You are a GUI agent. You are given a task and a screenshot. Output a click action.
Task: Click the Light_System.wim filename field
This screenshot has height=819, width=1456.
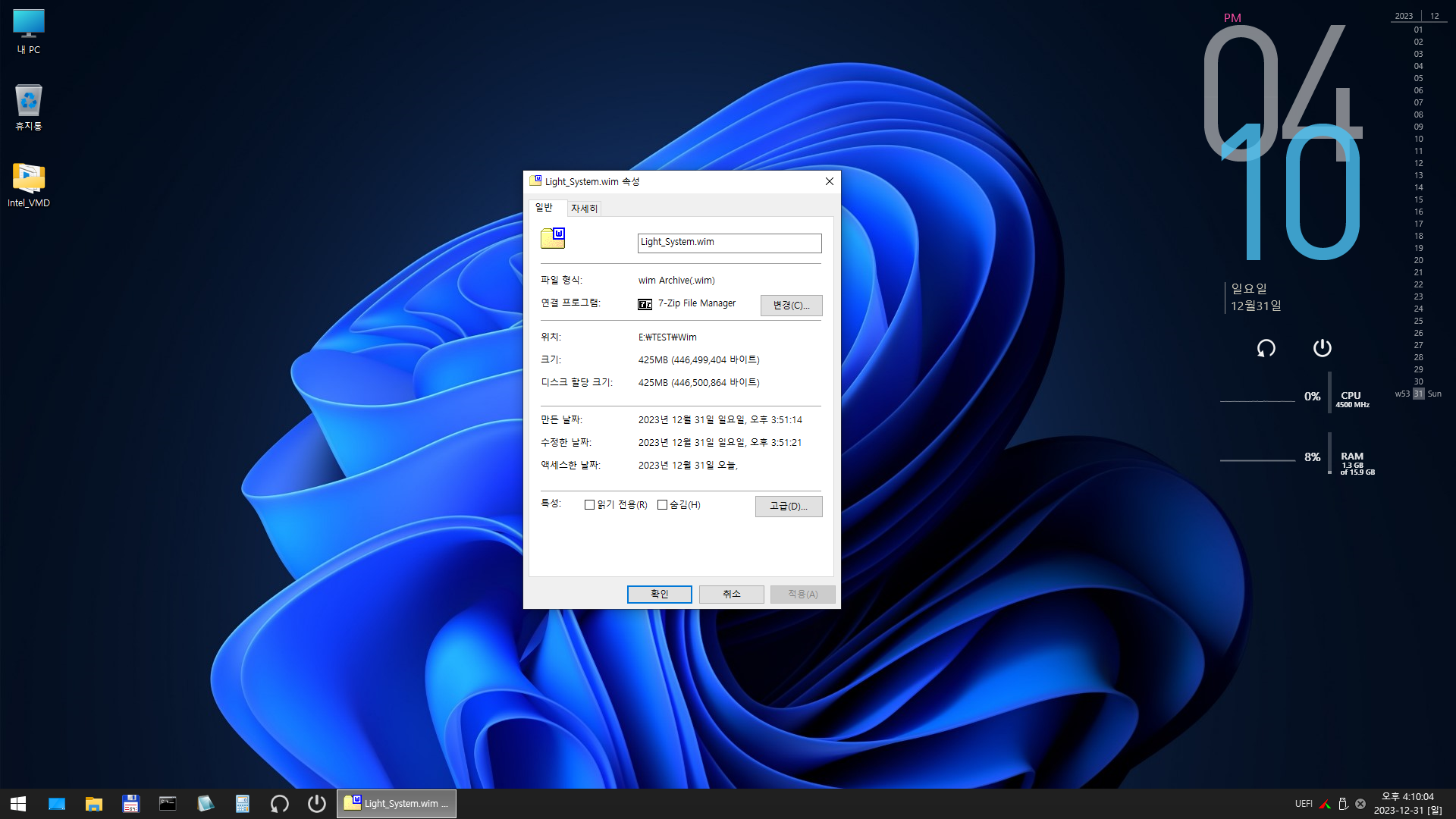coord(730,243)
